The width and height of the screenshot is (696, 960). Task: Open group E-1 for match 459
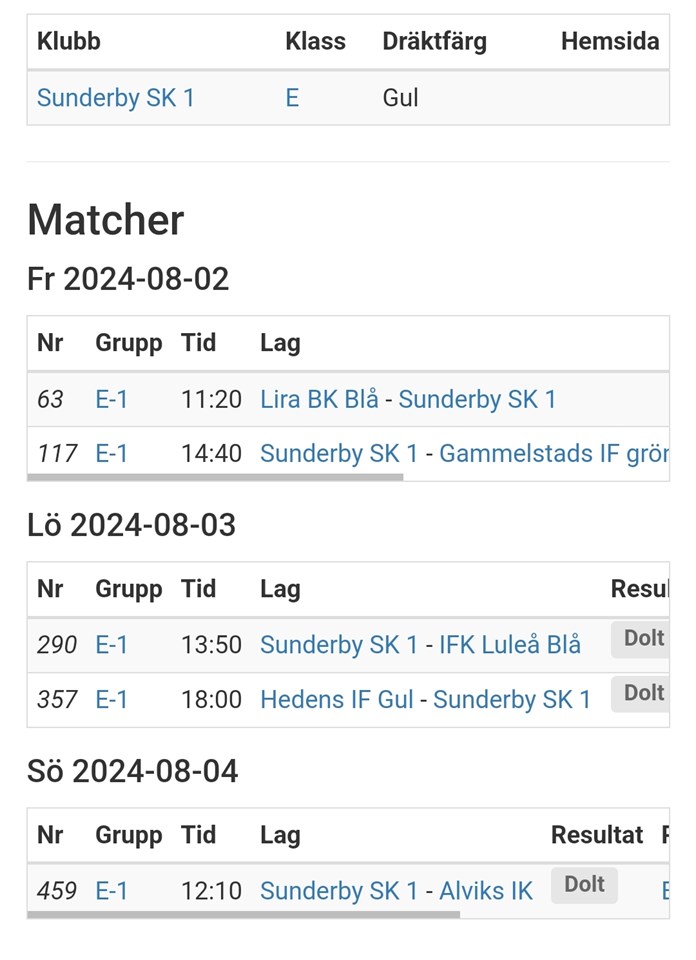point(112,891)
